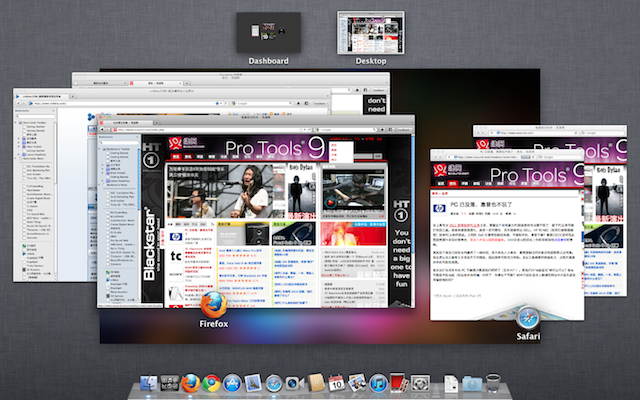Click the Firefox icon in the Dock
Viewport: 640px width, 400px height.
(x=191, y=384)
